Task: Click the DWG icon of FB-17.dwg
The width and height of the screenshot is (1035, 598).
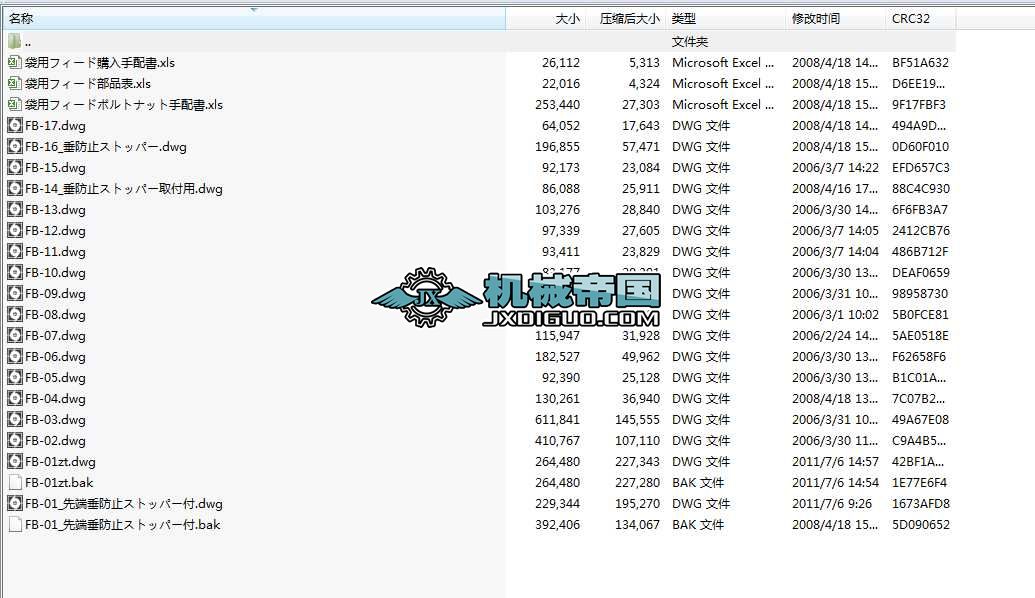Action: pos(15,125)
